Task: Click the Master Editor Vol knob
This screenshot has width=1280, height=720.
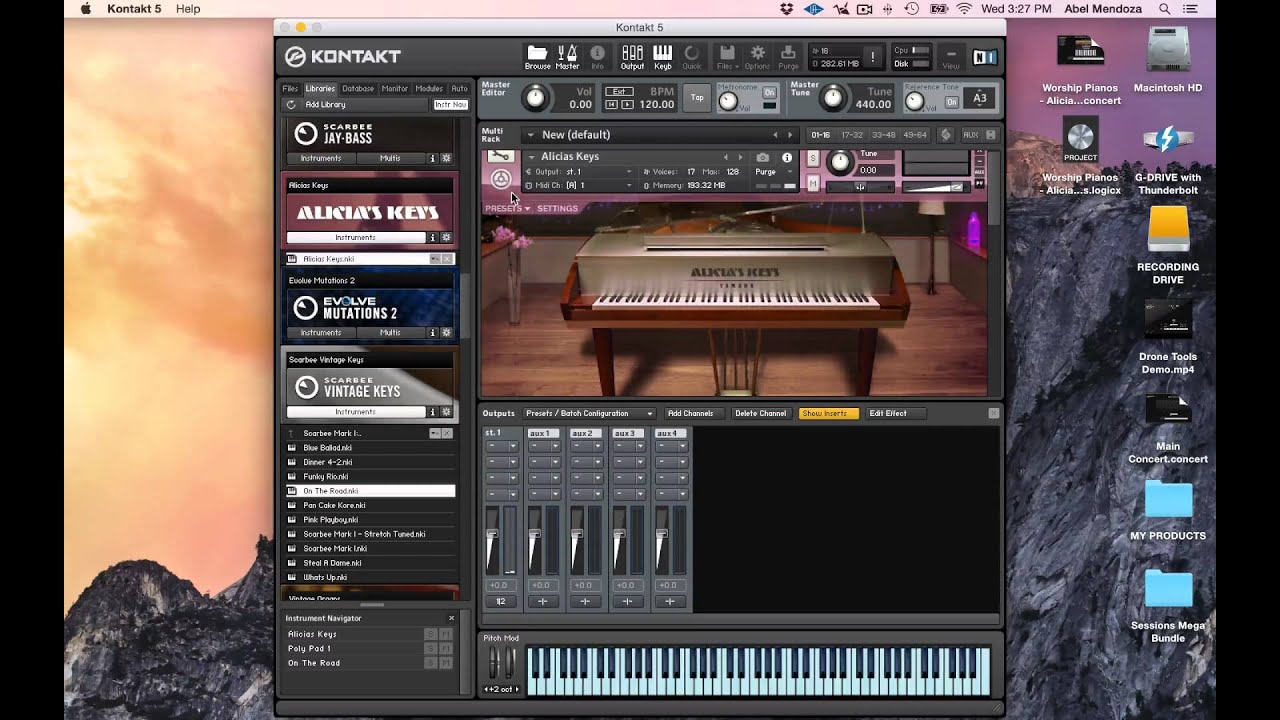Action: pos(535,97)
